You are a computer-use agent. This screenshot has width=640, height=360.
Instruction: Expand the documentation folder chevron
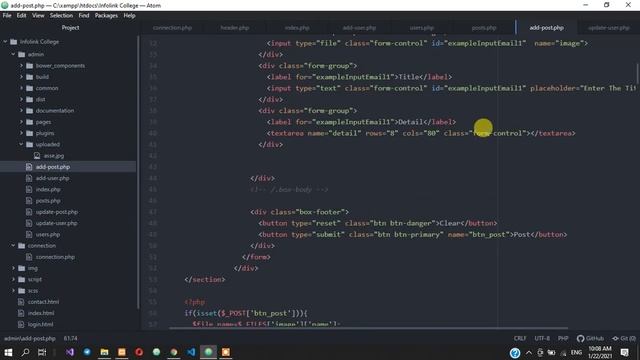coord(21,110)
